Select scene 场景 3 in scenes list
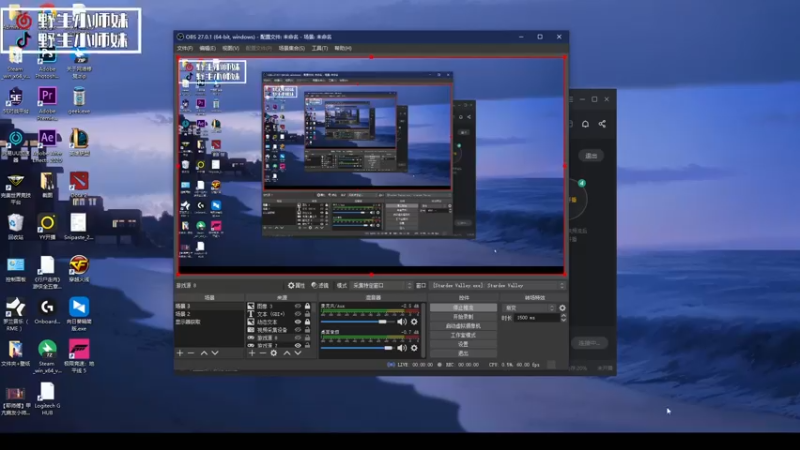This screenshot has width=800, height=450. click(209, 306)
